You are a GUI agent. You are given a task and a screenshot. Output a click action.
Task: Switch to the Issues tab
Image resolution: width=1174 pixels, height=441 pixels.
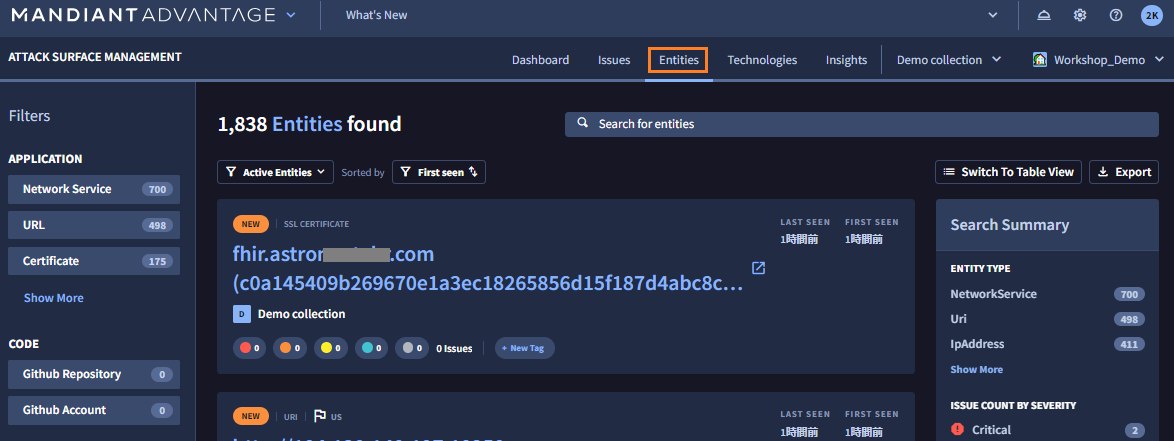point(614,60)
